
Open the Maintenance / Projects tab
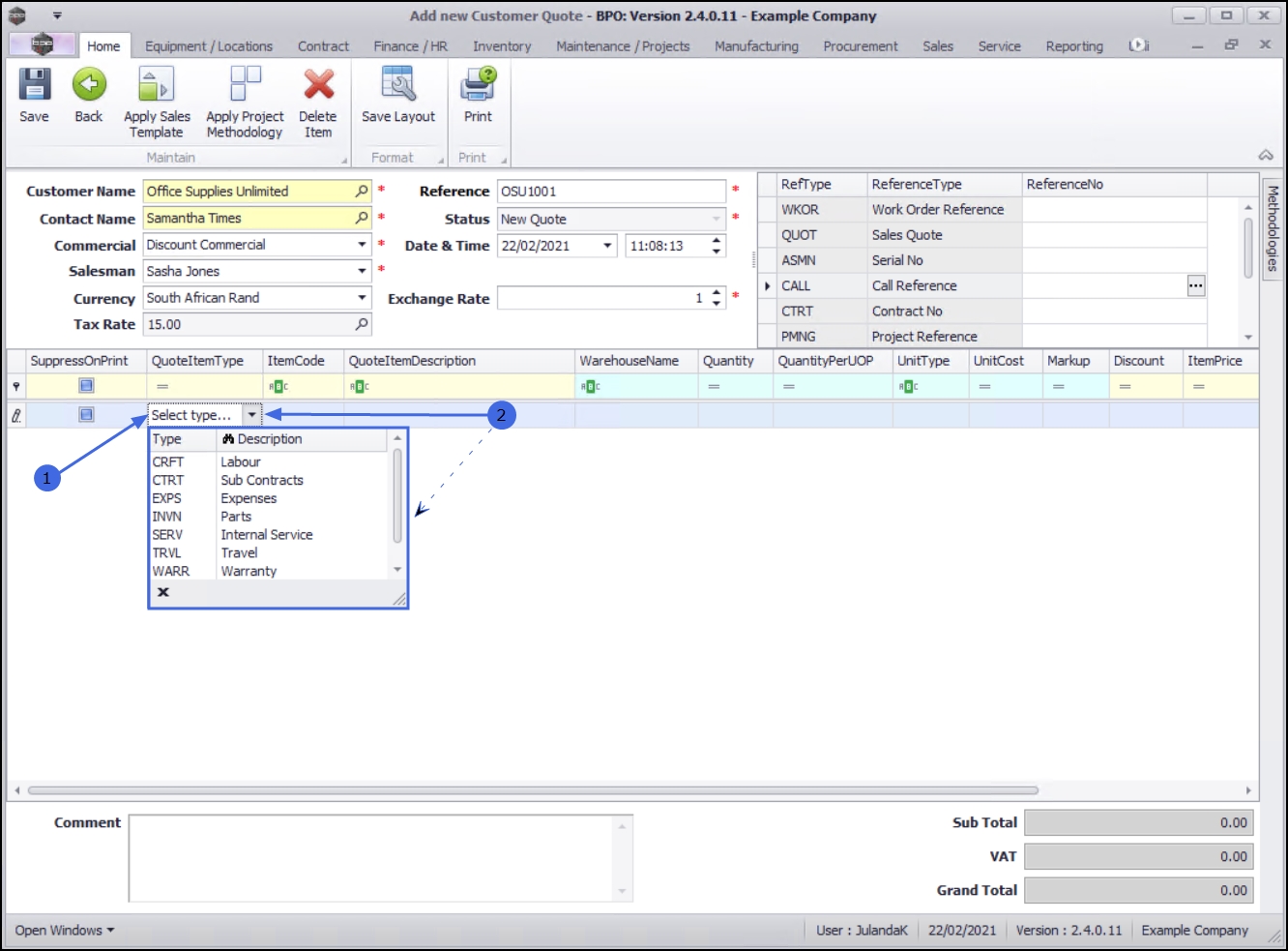tap(623, 45)
